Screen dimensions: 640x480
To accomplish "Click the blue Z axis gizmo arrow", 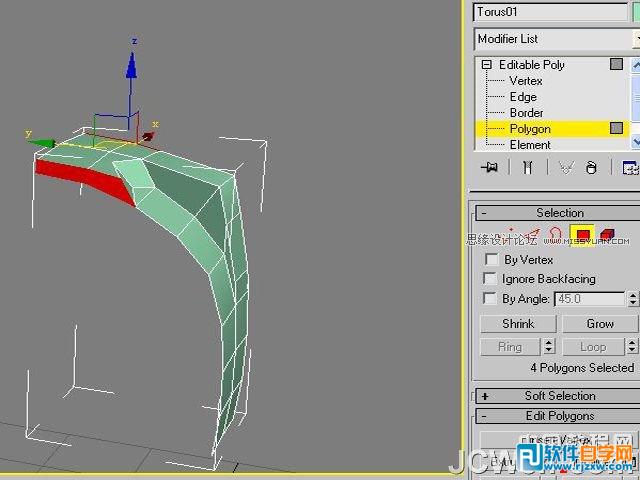I will [x=131, y=65].
